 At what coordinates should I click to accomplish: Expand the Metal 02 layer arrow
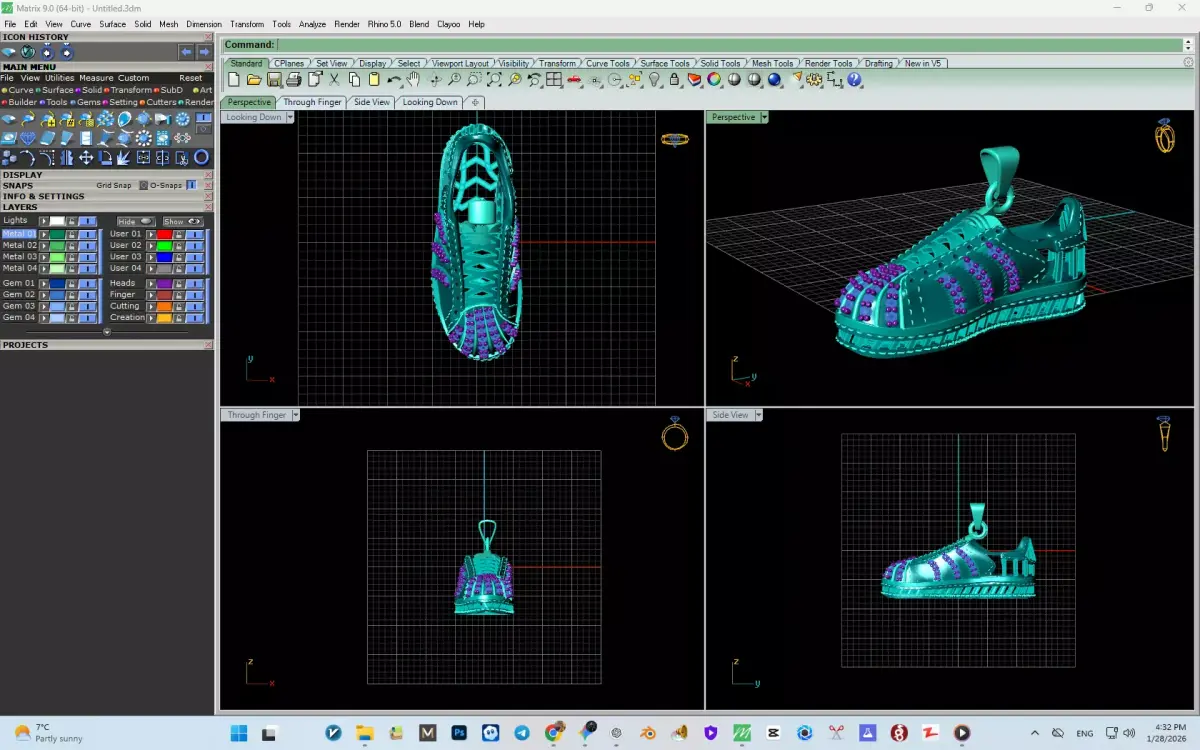tap(44, 246)
